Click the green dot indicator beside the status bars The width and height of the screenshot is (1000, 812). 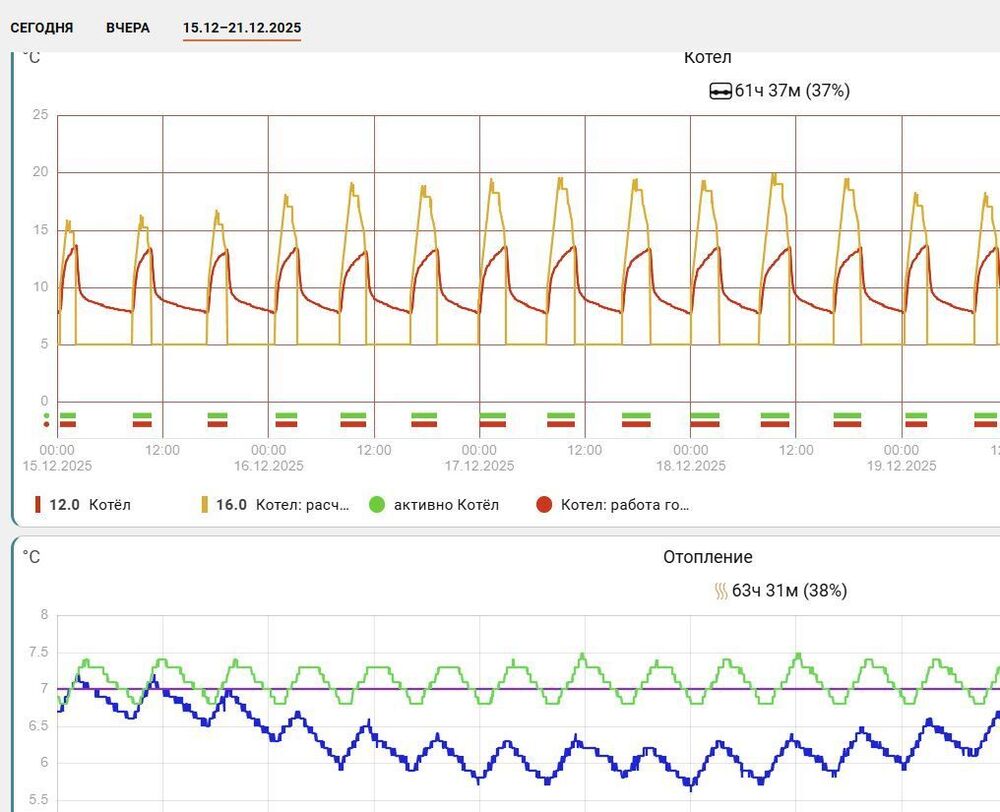(x=46, y=416)
